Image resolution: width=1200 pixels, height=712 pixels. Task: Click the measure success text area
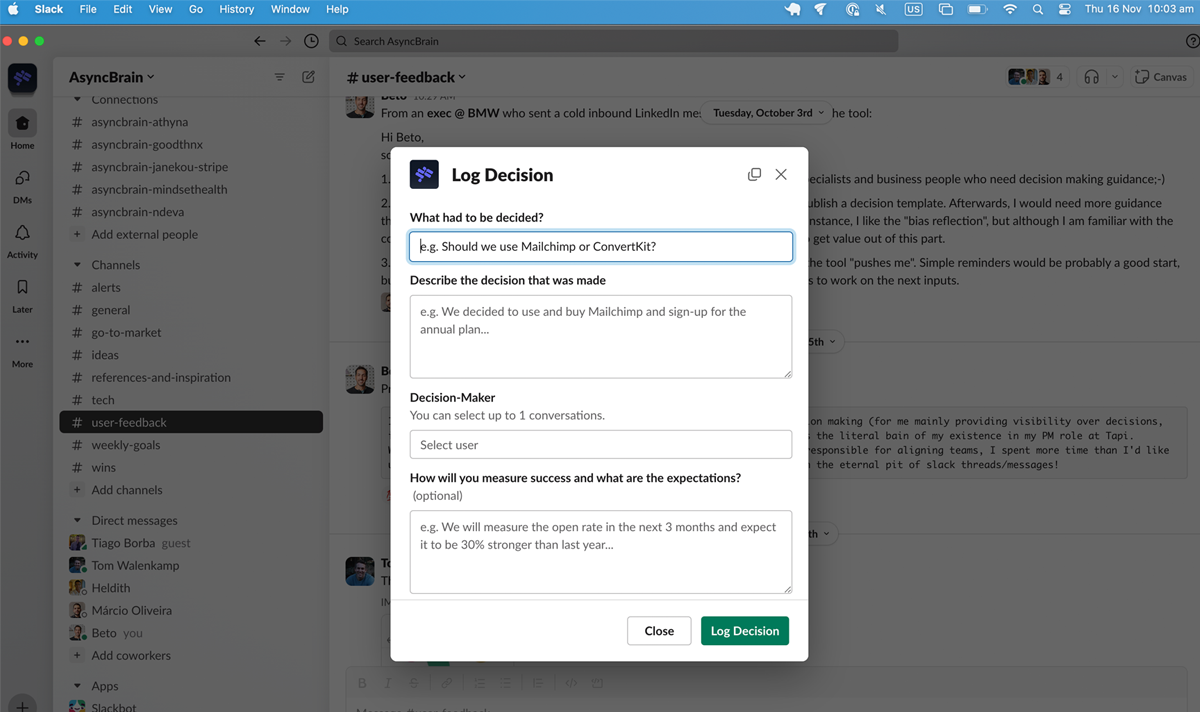pyautogui.click(x=601, y=552)
